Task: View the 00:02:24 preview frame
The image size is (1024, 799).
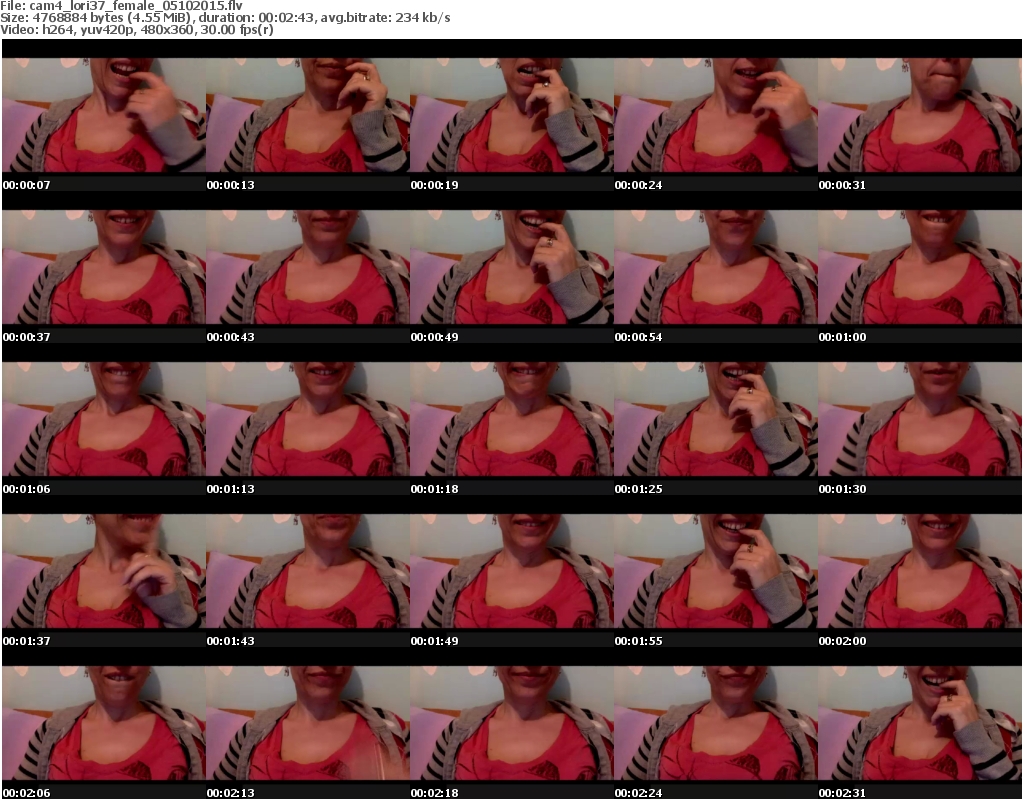Action: click(x=716, y=723)
